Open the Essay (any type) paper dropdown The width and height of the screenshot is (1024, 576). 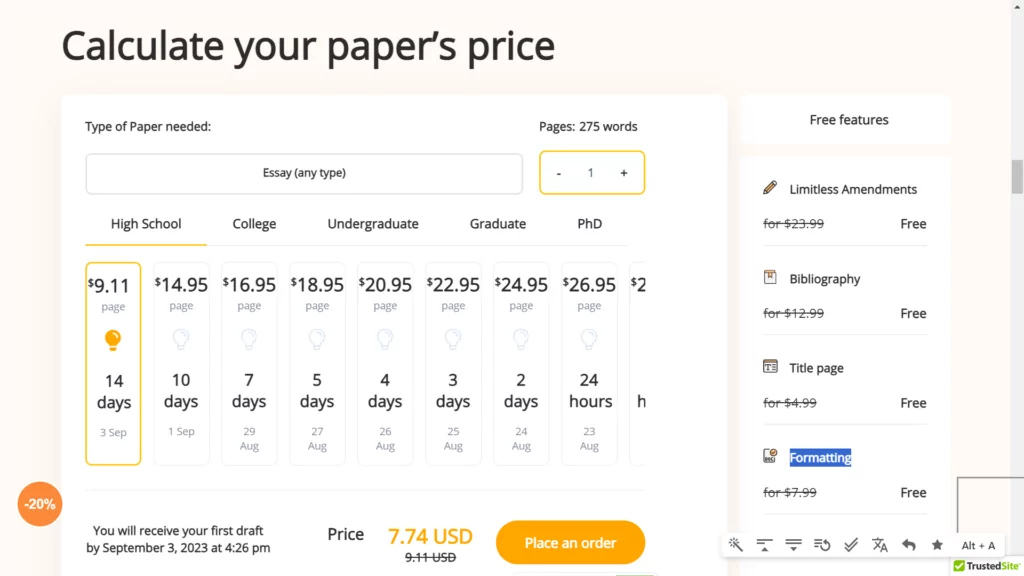tap(304, 173)
